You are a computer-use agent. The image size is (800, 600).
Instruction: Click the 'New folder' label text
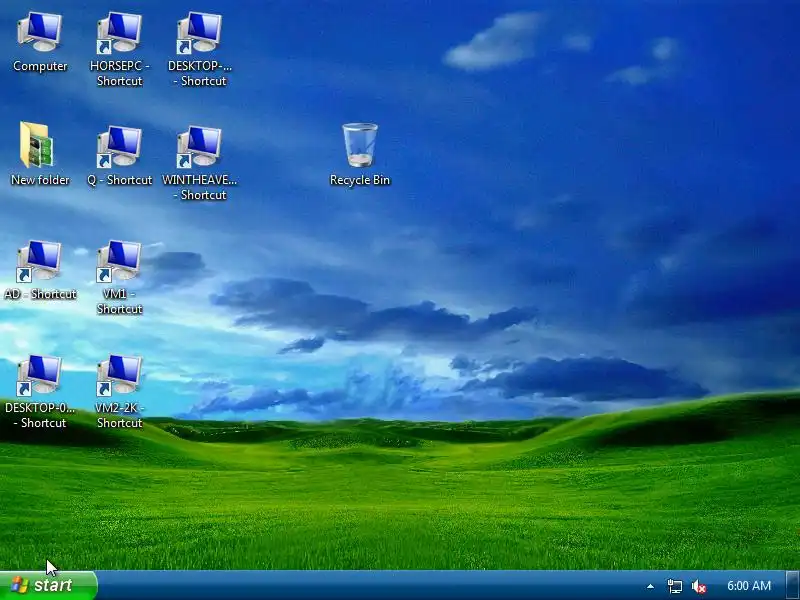(x=40, y=180)
